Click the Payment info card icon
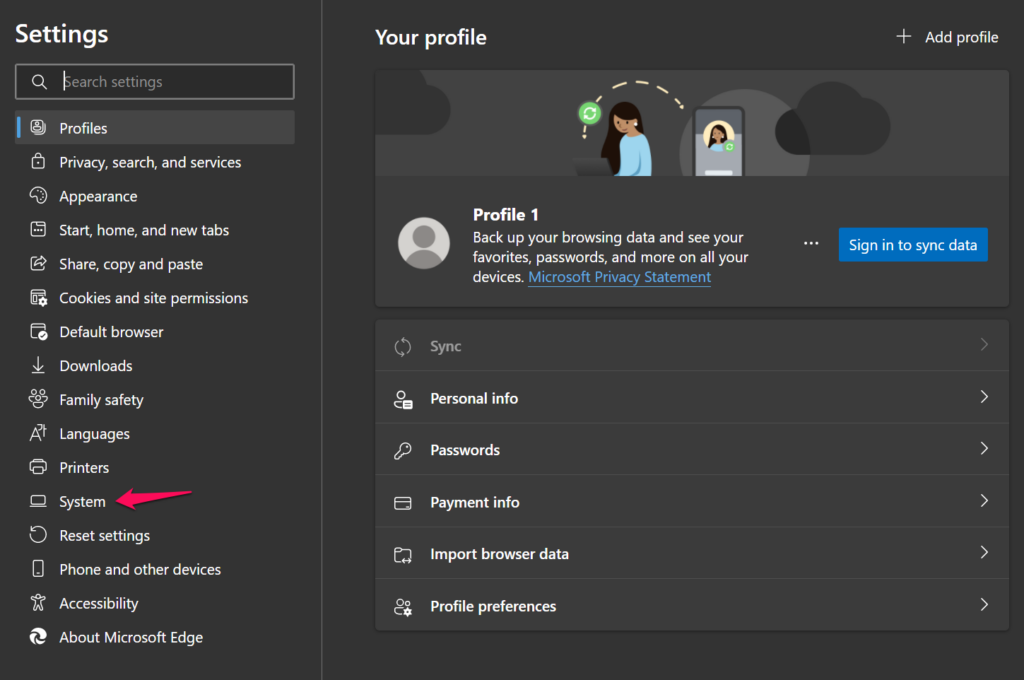 coord(403,502)
